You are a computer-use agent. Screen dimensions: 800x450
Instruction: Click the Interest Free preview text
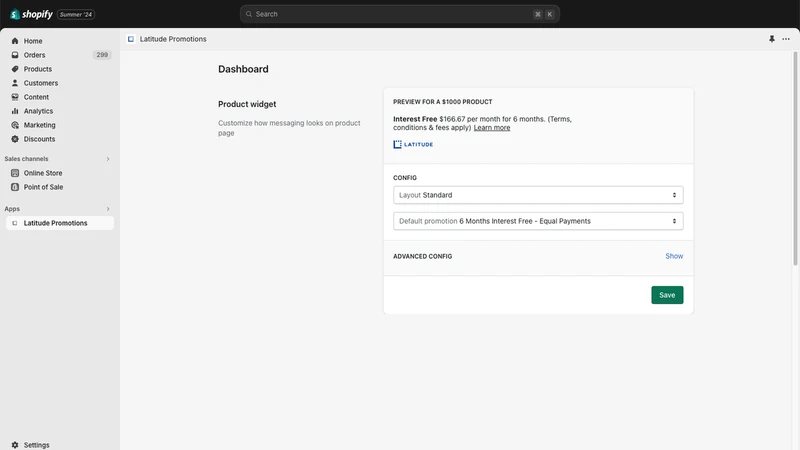click(482, 123)
